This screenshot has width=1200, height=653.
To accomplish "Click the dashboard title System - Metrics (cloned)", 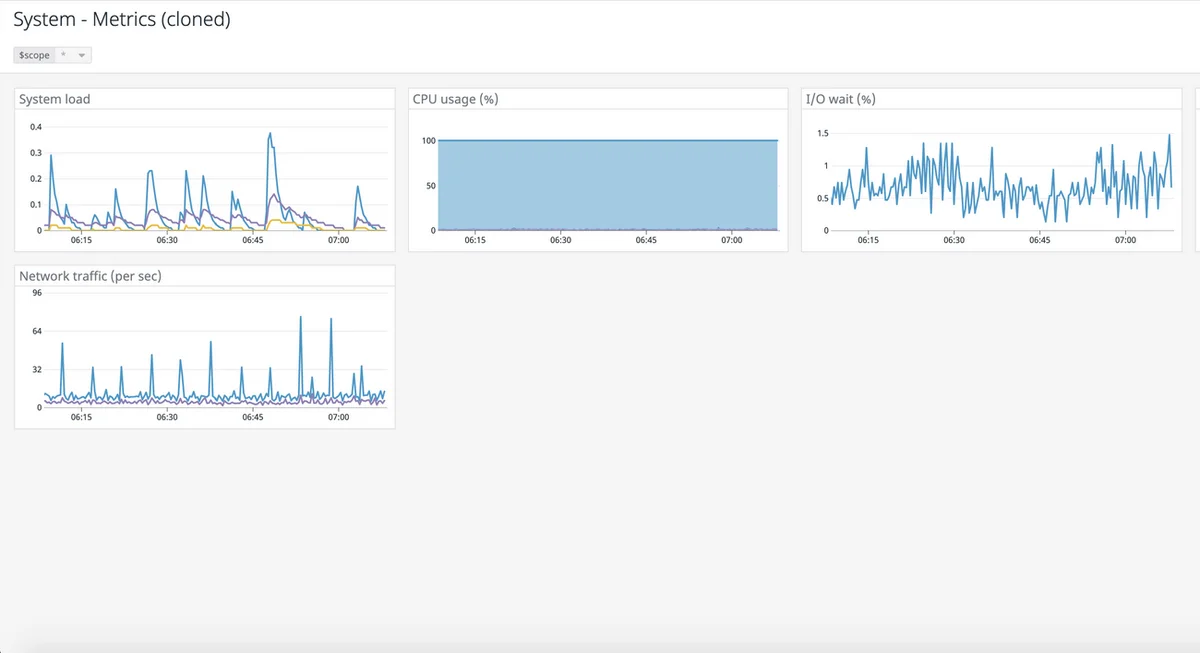I will tap(124, 19).
